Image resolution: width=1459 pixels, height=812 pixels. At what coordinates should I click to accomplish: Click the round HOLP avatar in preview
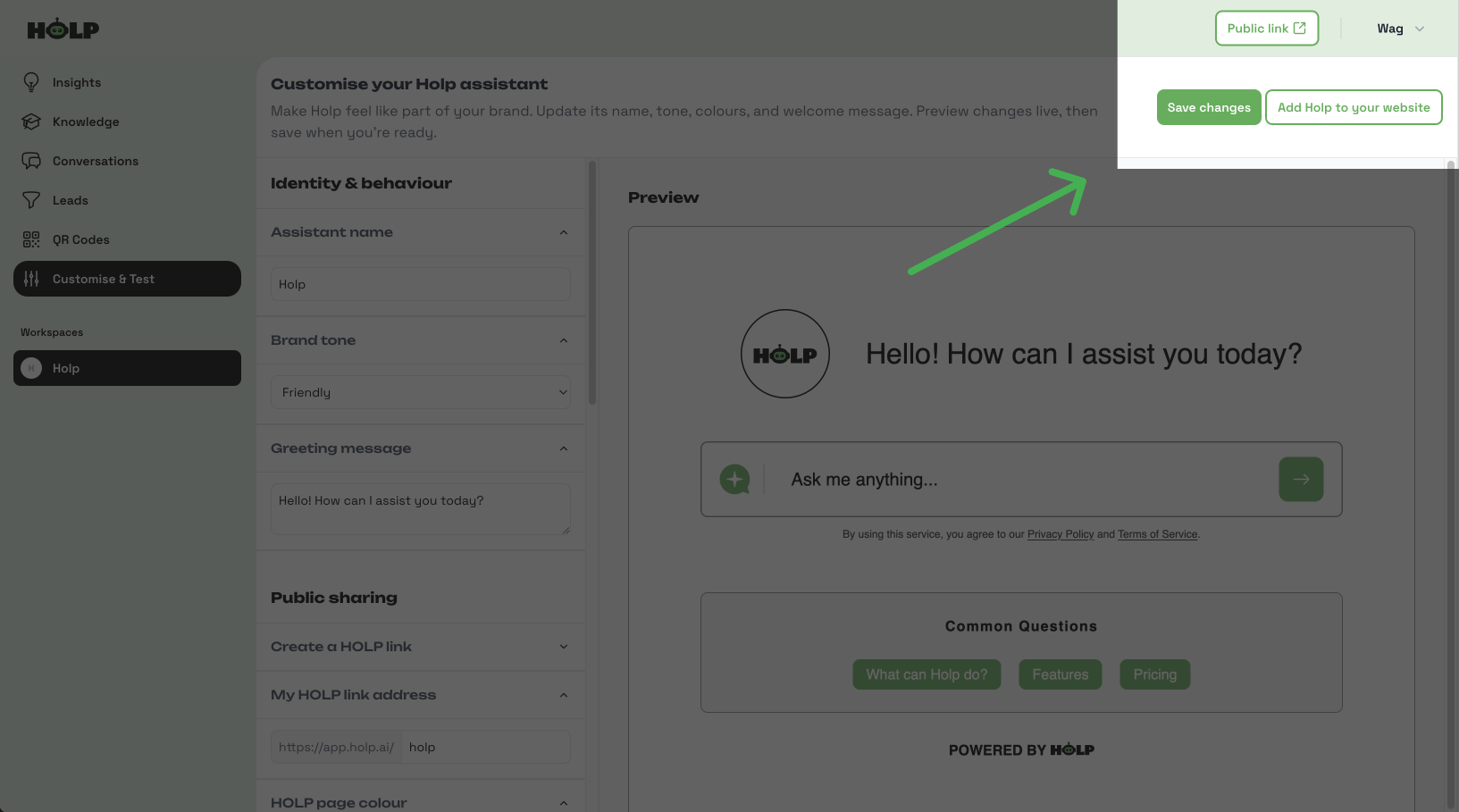(x=785, y=354)
